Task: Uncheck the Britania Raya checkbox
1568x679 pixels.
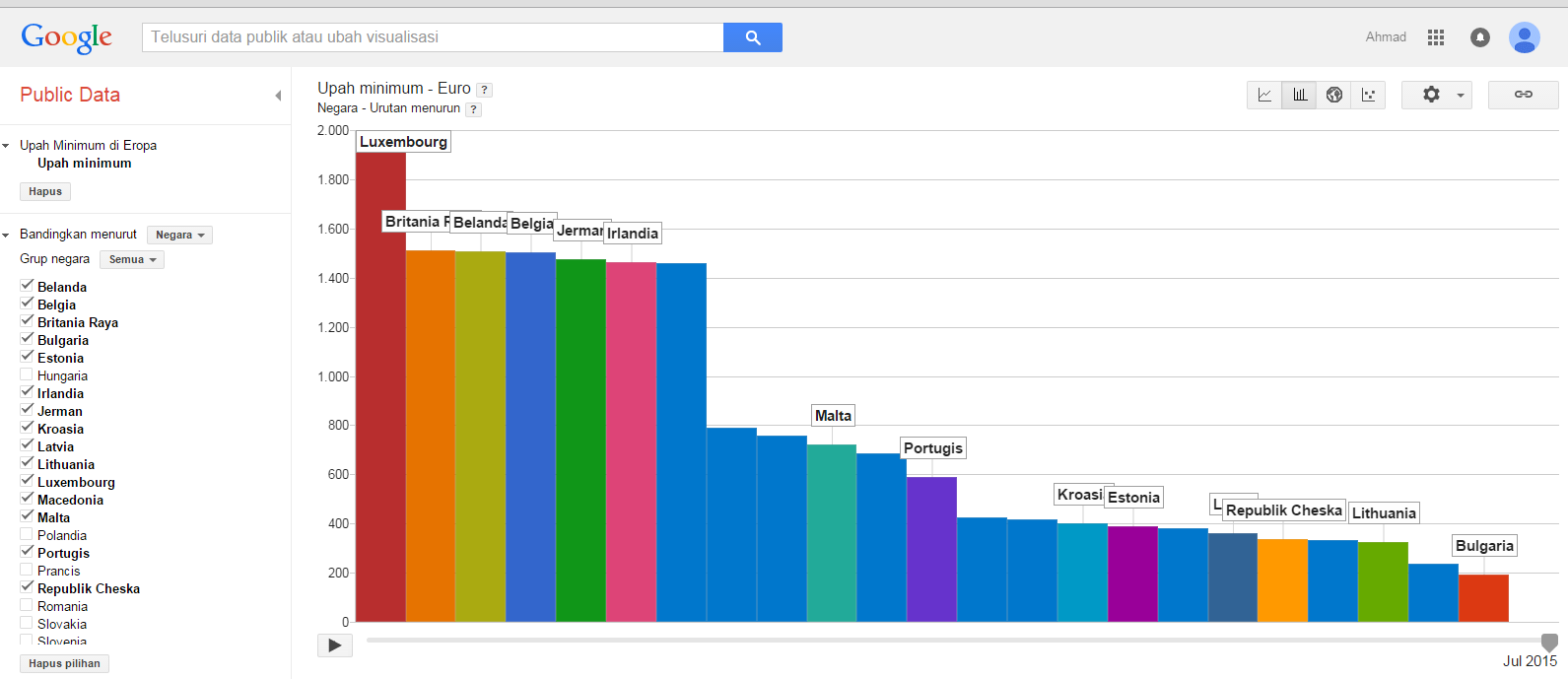Action: click(27, 321)
